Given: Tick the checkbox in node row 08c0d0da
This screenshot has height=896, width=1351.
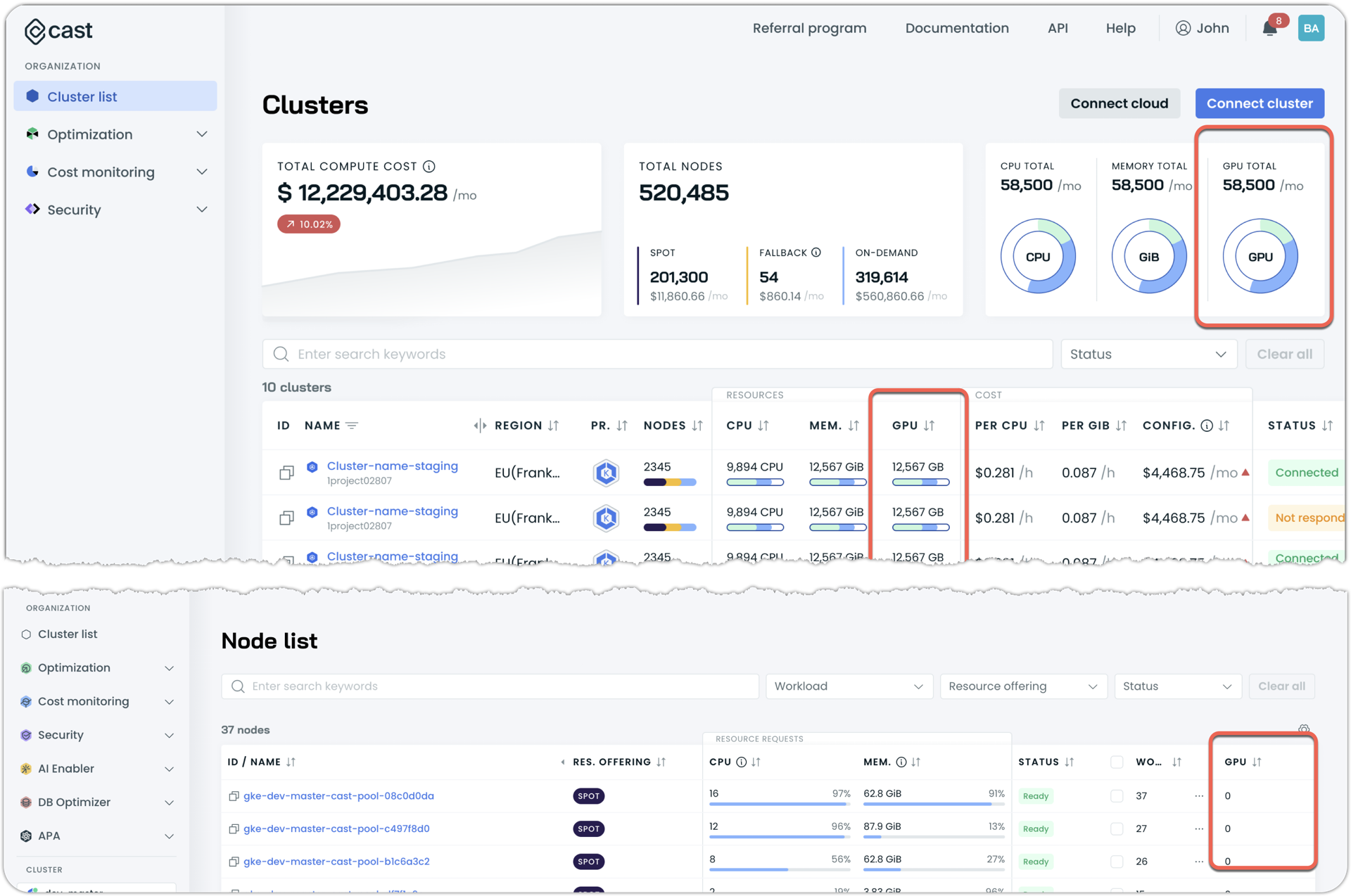Looking at the screenshot, I should click(x=1117, y=796).
